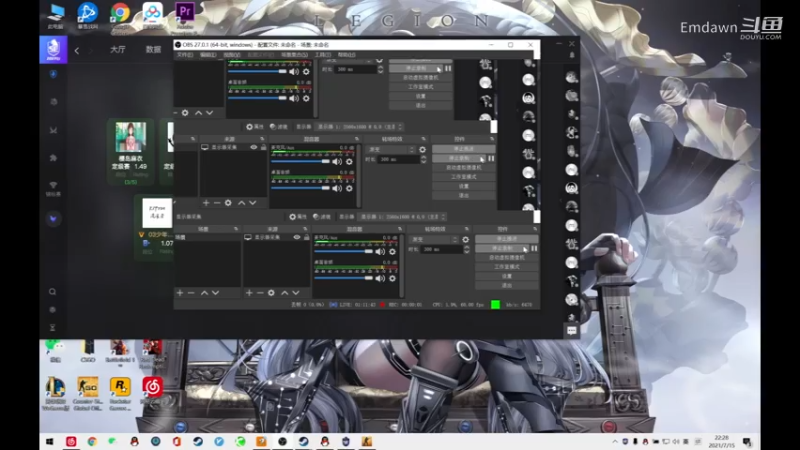Click 启动虚拟摄像机 in main OBS Controls dock
This screenshot has height=450, width=800.
click(x=507, y=258)
